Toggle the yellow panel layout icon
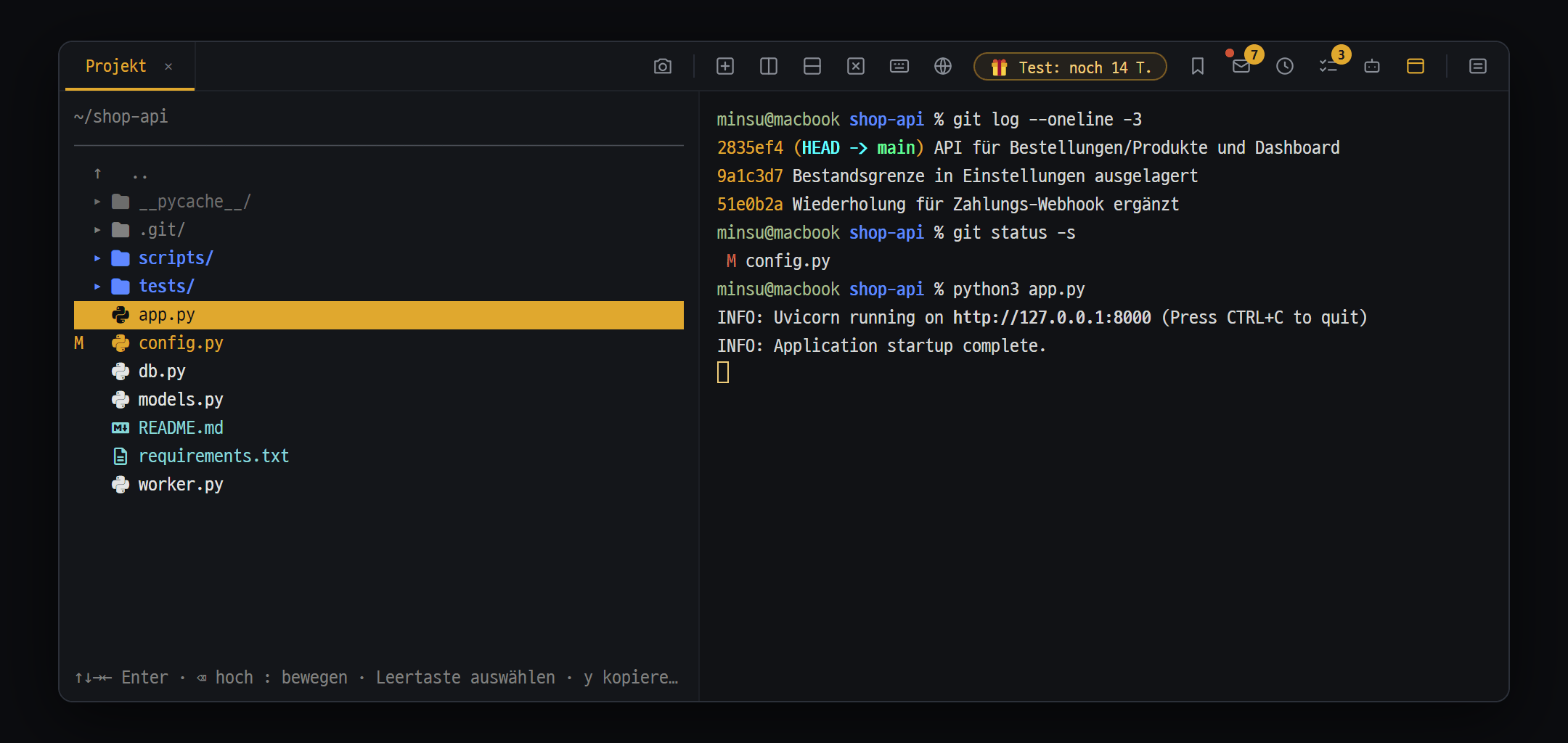The image size is (1568, 743). pos(1416,67)
